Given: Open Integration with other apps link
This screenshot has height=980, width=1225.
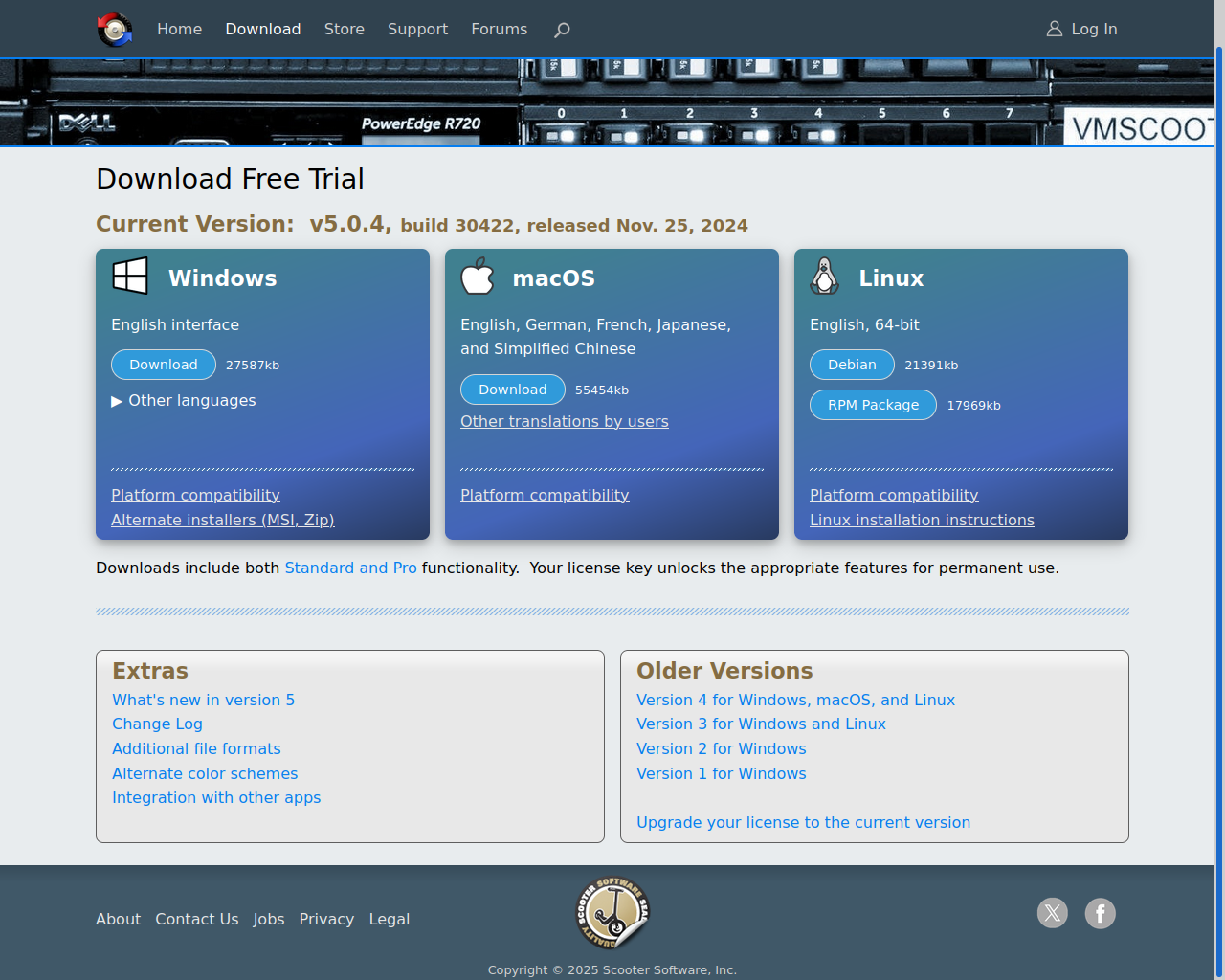Looking at the screenshot, I should coord(216,797).
